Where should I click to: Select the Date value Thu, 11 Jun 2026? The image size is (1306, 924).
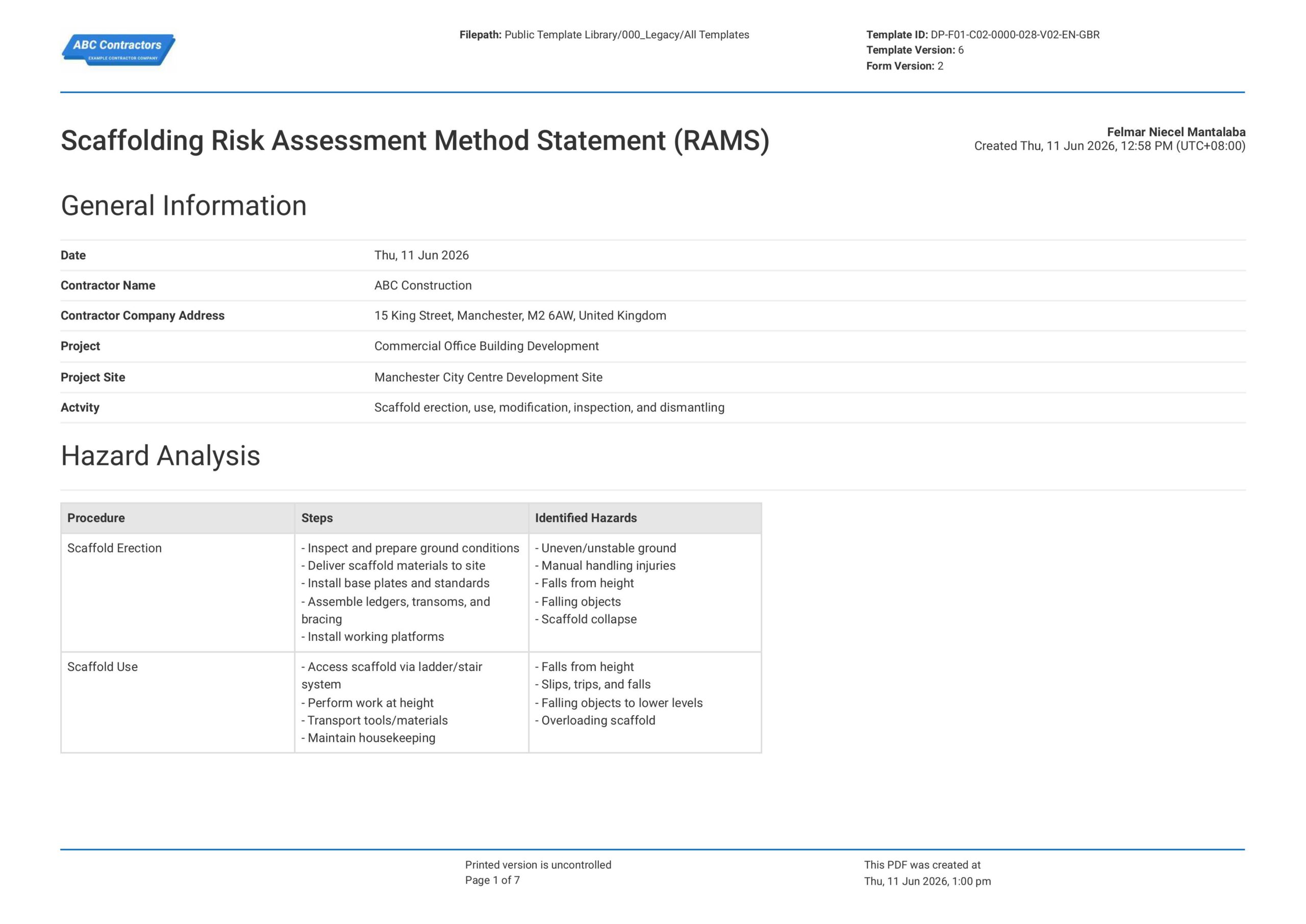click(421, 256)
